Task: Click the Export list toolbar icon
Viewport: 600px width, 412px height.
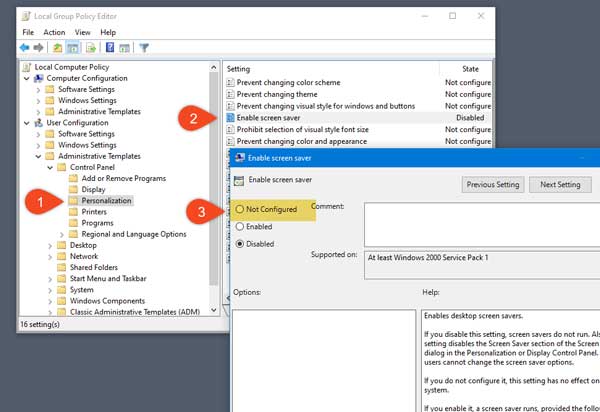Action: click(x=94, y=47)
